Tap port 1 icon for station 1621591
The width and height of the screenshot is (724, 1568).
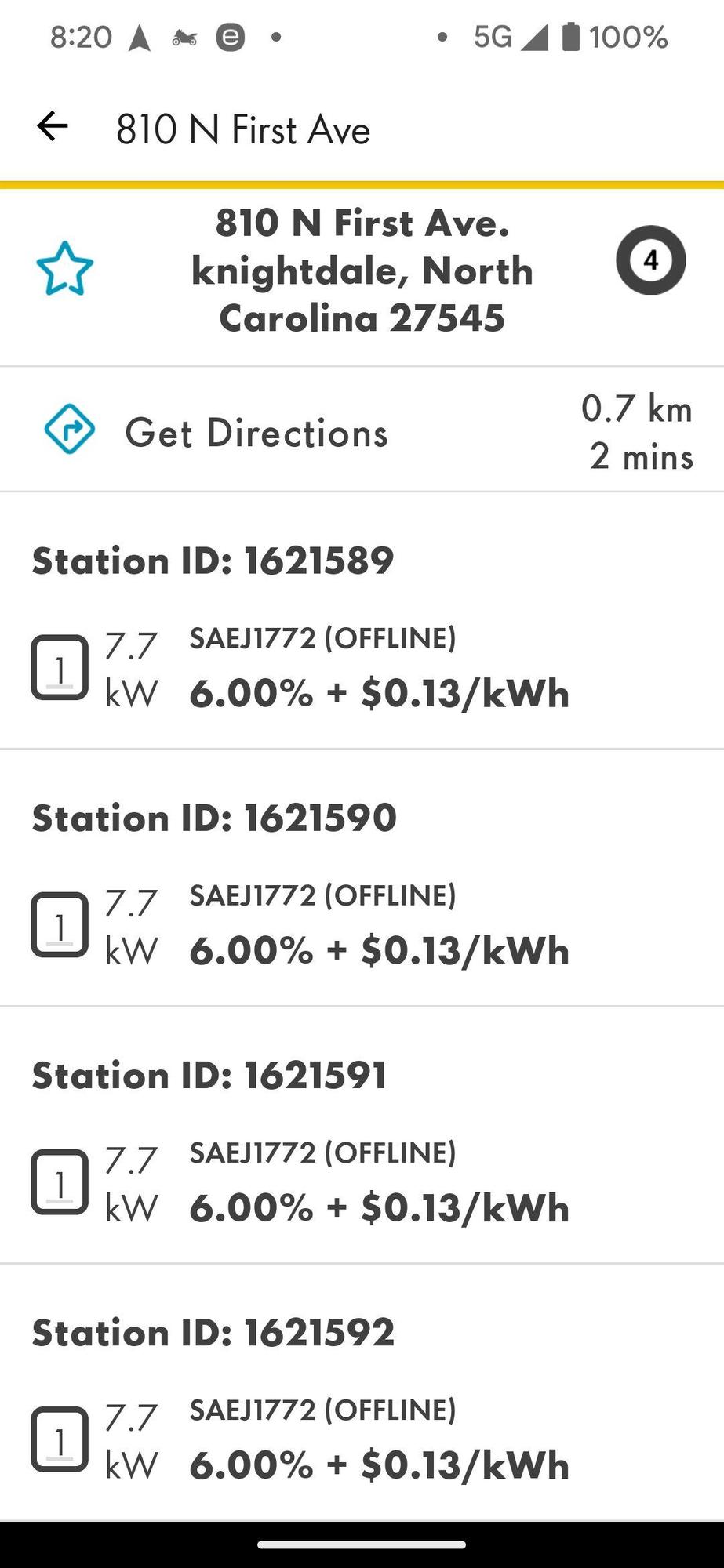[x=60, y=1181]
